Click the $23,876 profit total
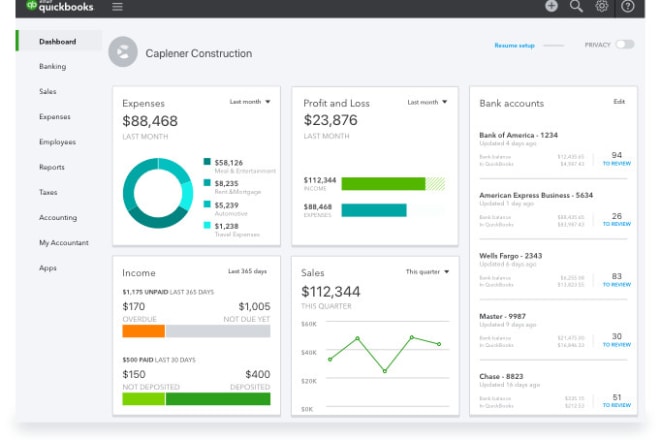The image size is (660, 440). 330,120
